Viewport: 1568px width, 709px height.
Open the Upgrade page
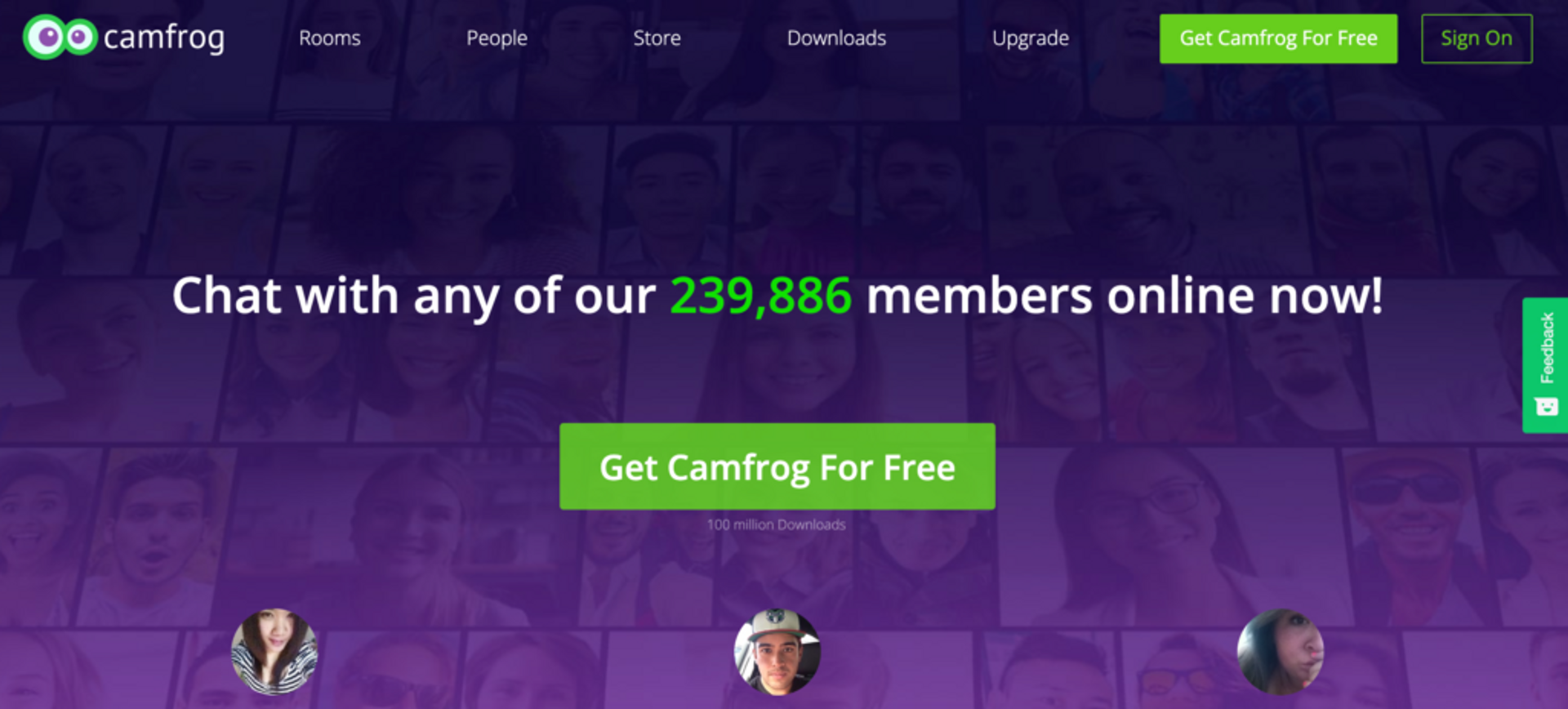[1030, 38]
